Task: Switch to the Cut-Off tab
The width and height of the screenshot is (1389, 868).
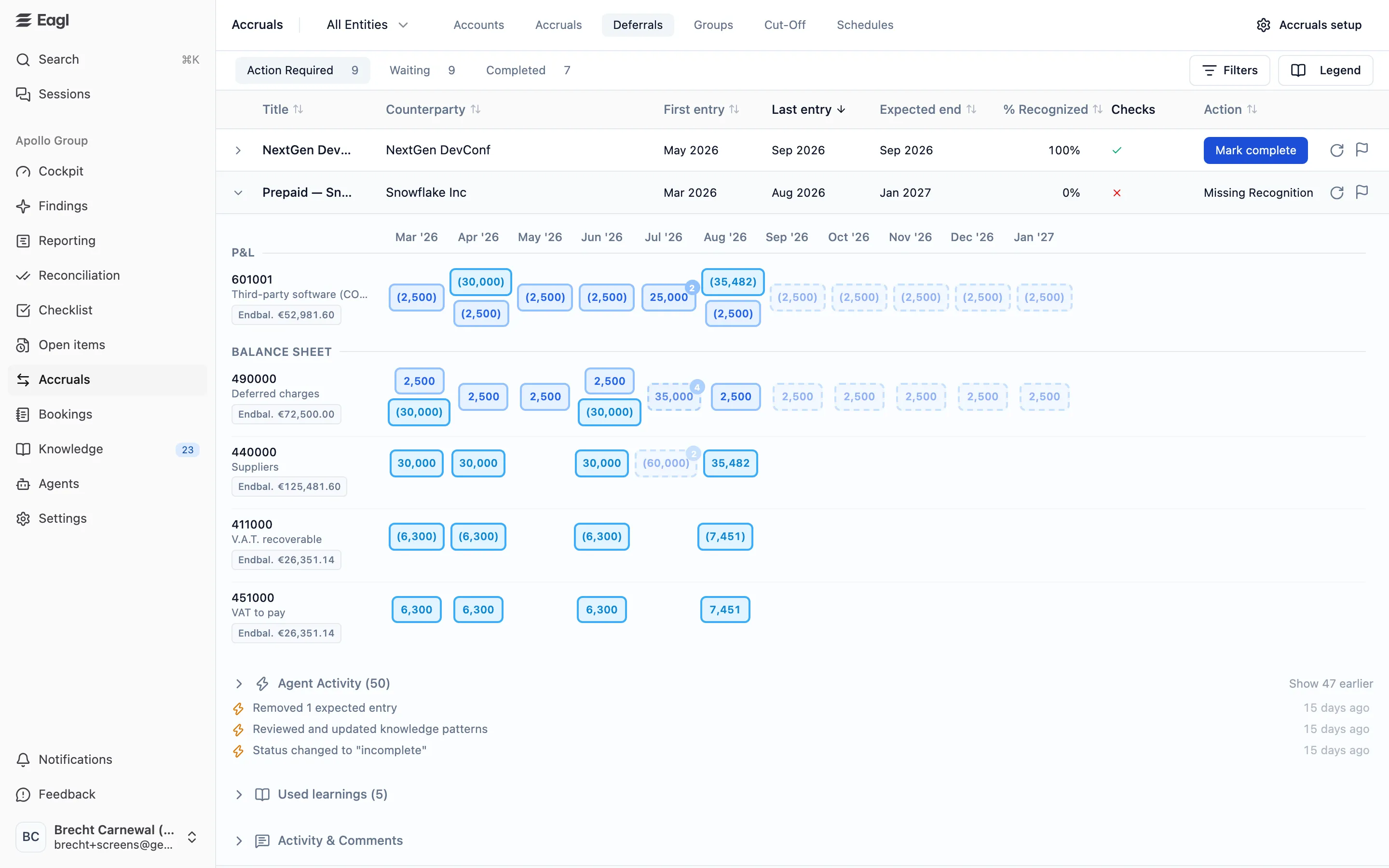Action: (x=785, y=25)
